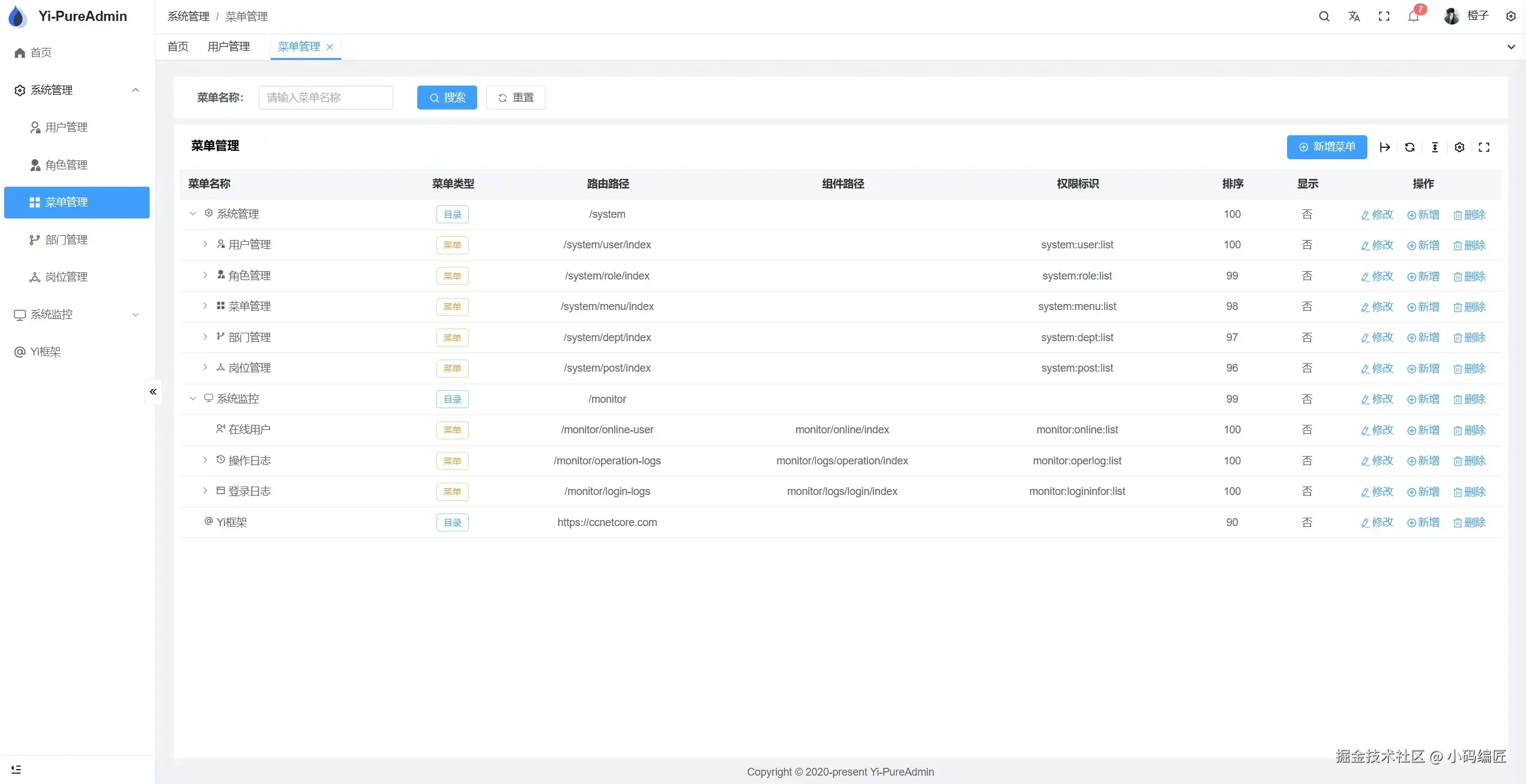1526x784 pixels.
Task: Open the language translation icon
Action: (1354, 16)
